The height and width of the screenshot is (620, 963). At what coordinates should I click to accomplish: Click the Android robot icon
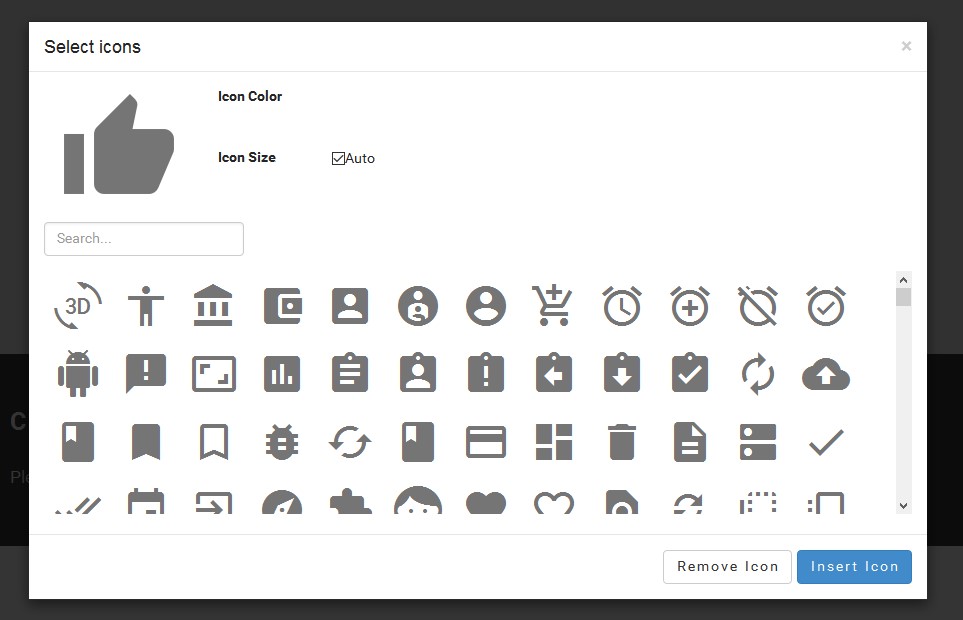tap(77, 373)
